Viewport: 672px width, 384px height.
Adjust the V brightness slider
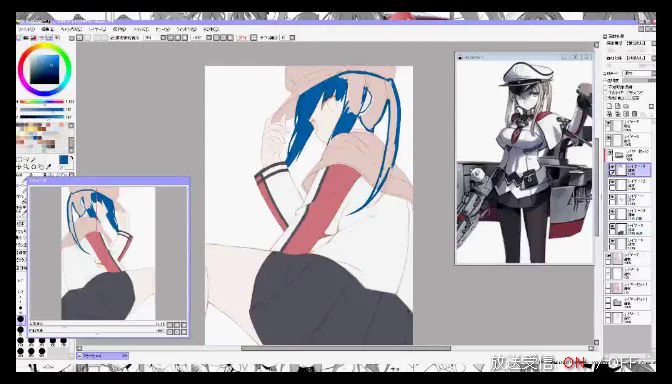[42, 117]
